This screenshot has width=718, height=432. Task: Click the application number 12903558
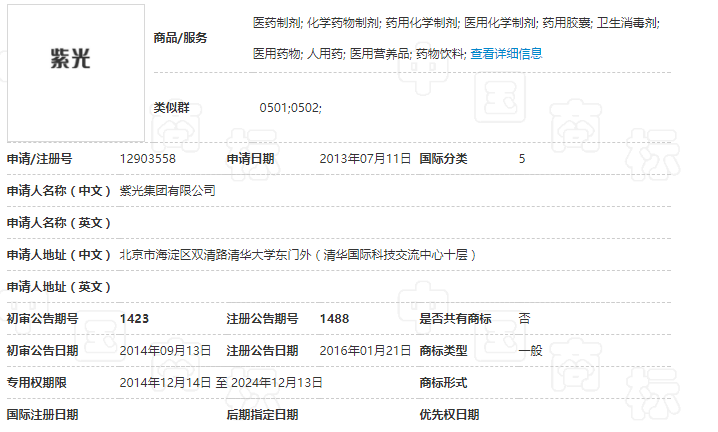(147, 158)
